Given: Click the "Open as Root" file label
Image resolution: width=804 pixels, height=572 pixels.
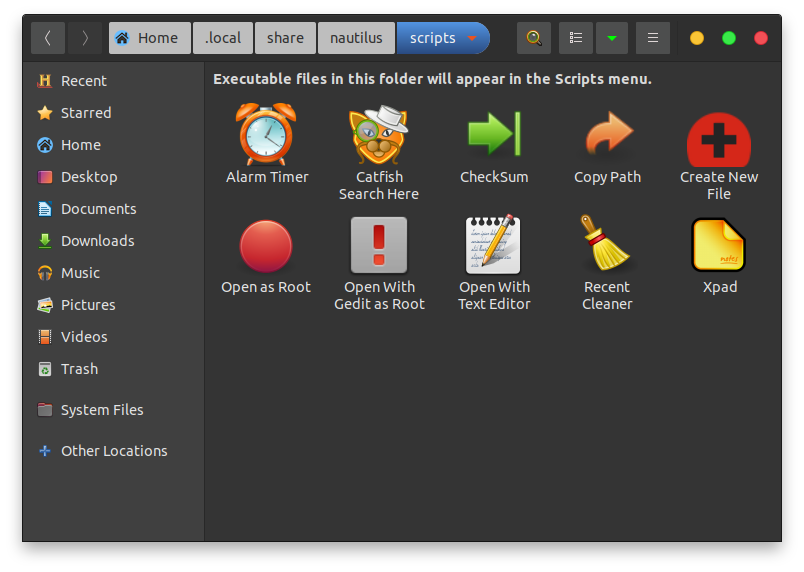Looking at the screenshot, I should pos(266,287).
